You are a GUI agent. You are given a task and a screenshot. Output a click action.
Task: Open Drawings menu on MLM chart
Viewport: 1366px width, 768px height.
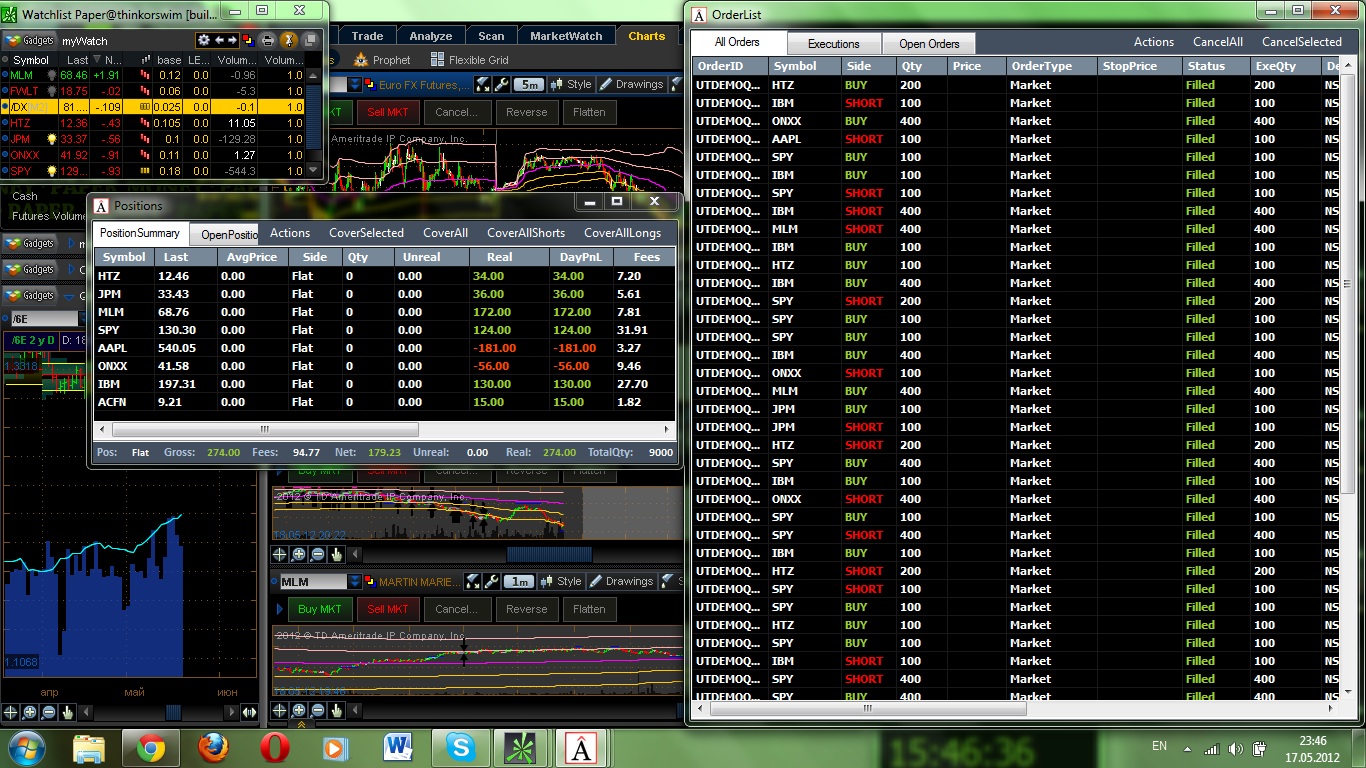(x=621, y=581)
